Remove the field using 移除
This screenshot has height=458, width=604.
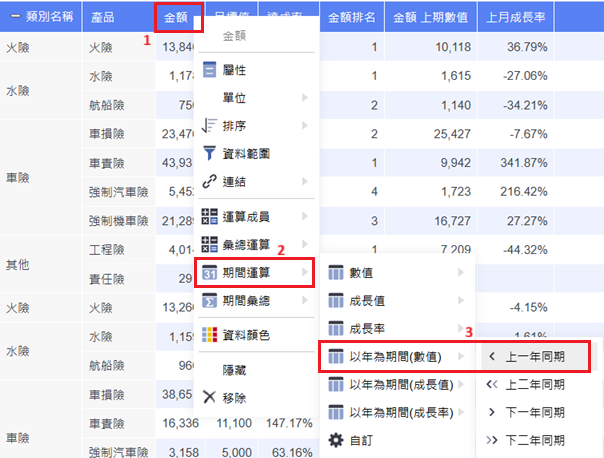point(237,397)
